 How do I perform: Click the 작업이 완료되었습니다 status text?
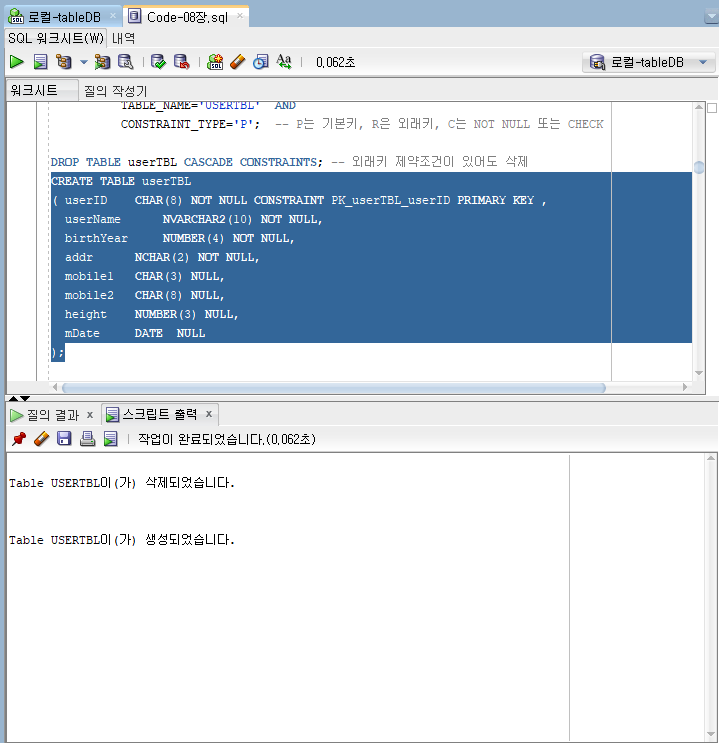click(227, 439)
